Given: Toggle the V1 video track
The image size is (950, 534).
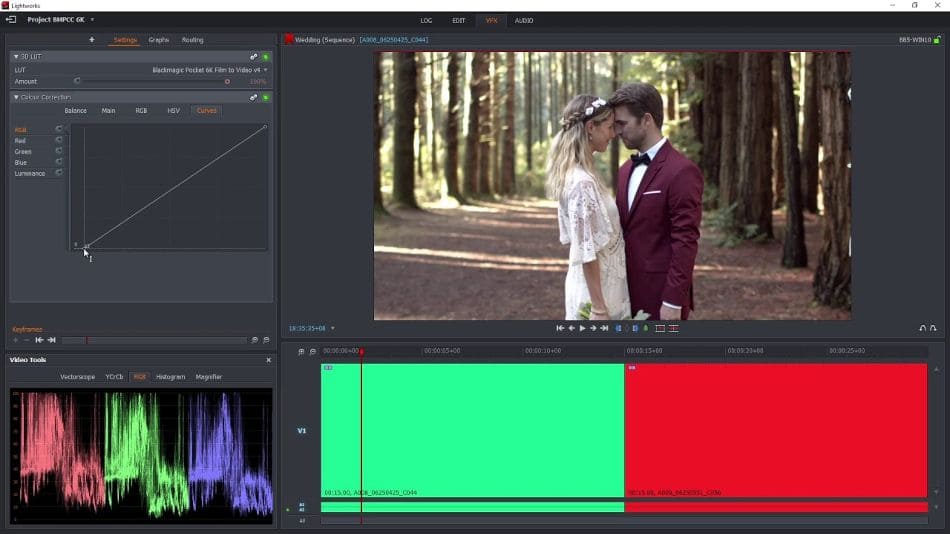Looking at the screenshot, I should [302, 430].
